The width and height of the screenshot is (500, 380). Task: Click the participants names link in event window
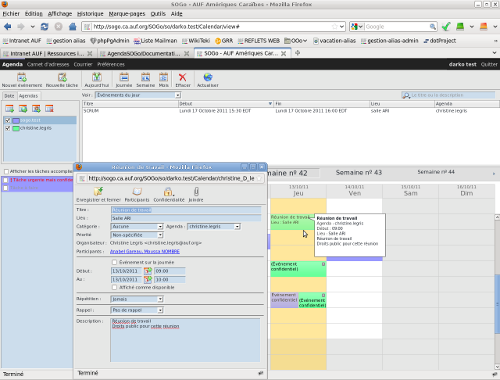click(145, 251)
